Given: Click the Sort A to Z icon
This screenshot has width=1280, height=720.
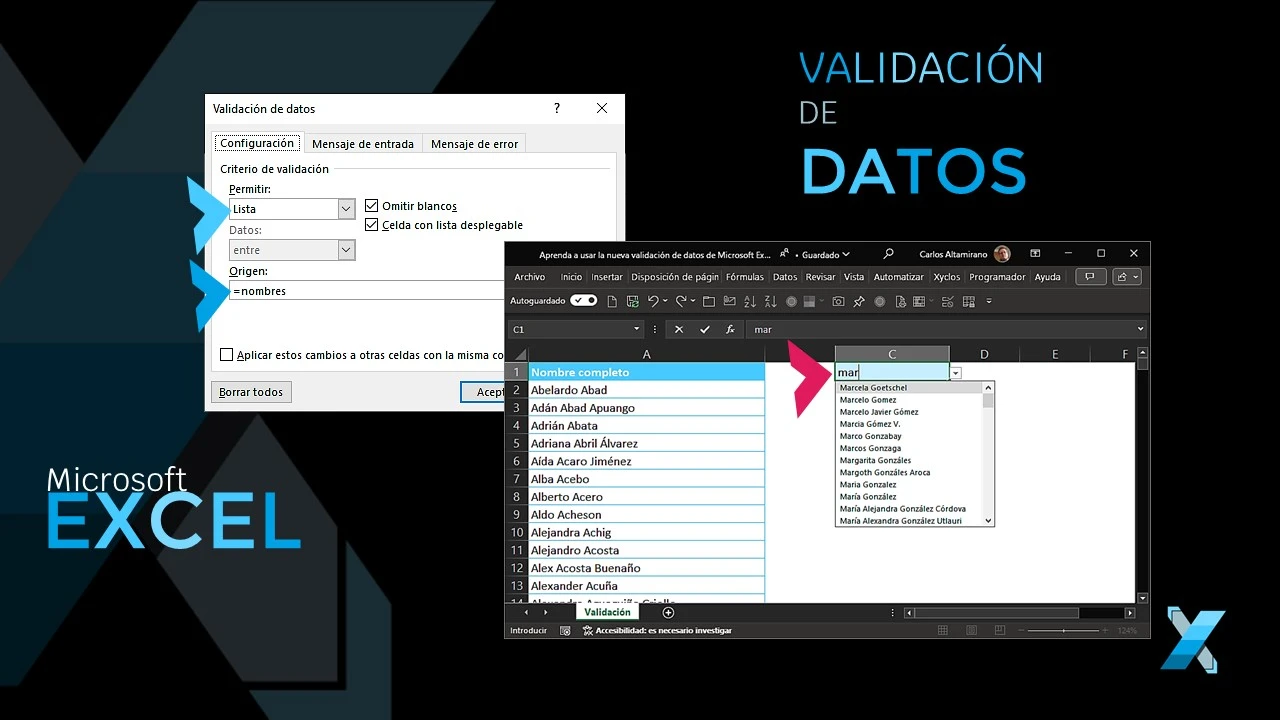Looking at the screenshot, I should pos(750,301).
